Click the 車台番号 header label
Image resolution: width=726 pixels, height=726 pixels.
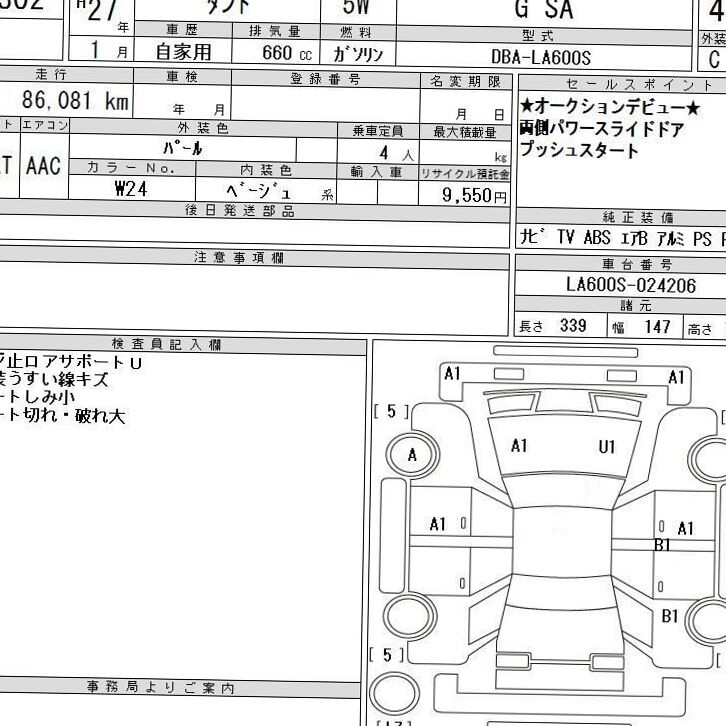tap(637, 264)
